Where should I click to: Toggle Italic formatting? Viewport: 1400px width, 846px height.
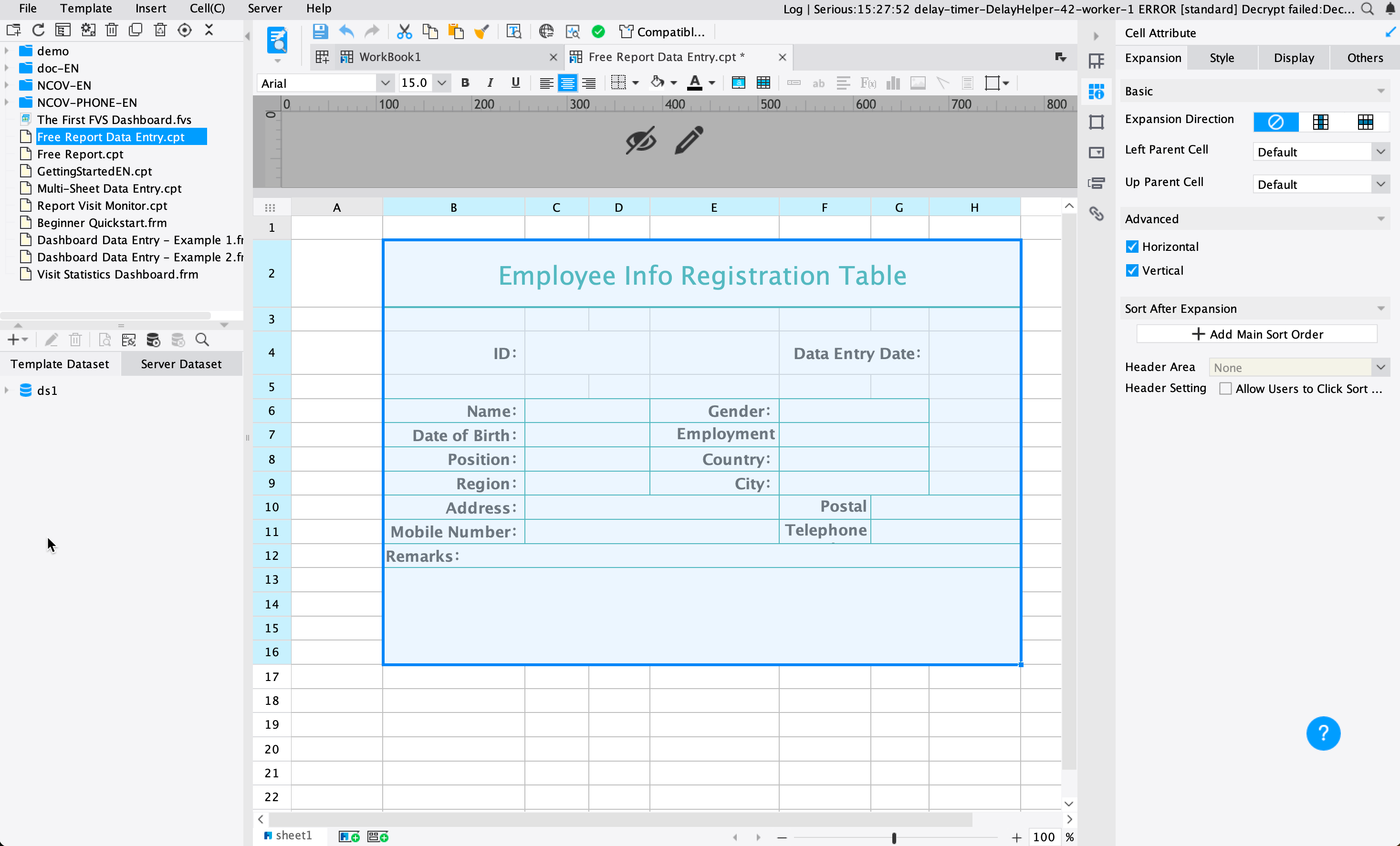490,83
